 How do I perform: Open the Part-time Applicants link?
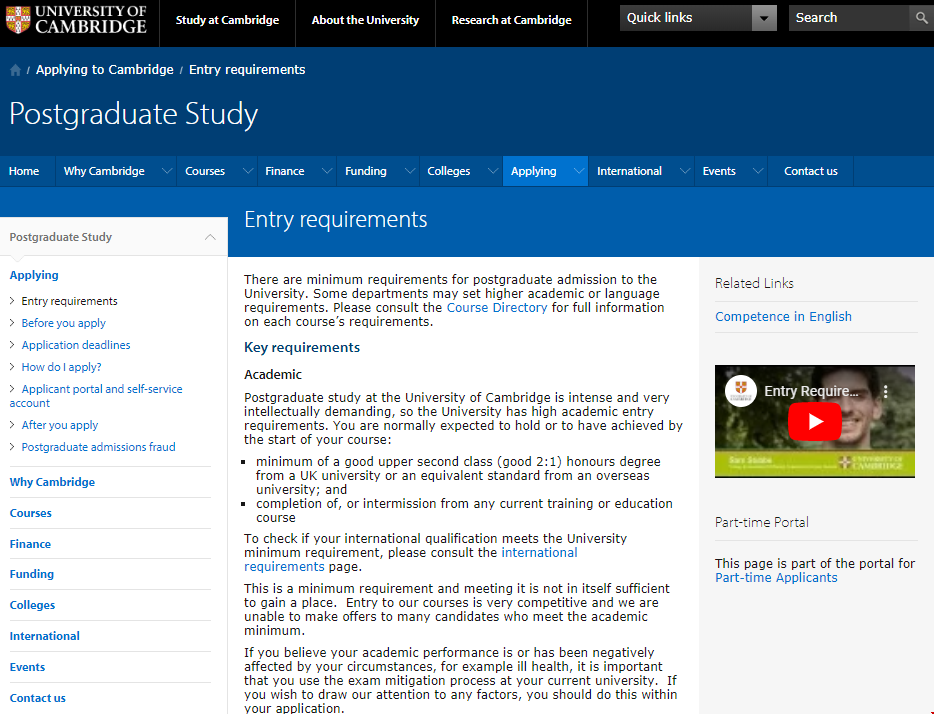(776, 578)
